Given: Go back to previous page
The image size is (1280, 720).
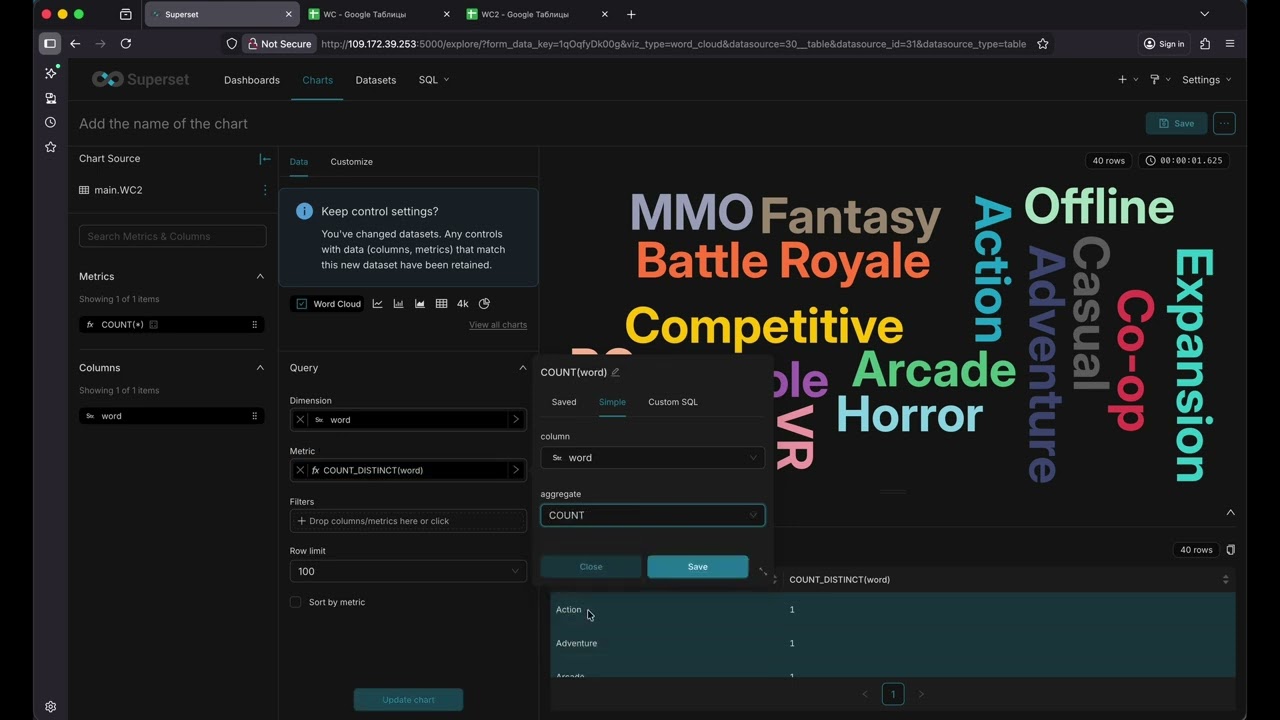Looking at the screenshot, I should tap(75, 44).
